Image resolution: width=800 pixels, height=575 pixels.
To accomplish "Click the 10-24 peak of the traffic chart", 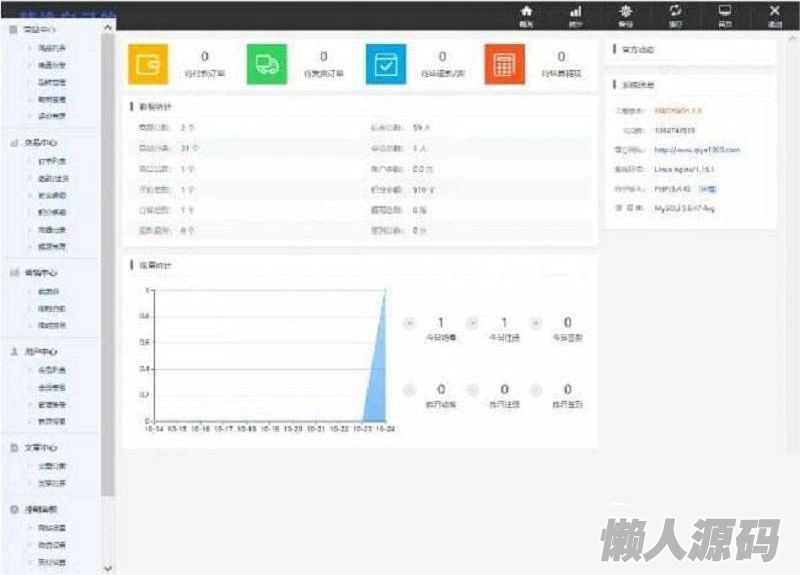I will point(385,291).
